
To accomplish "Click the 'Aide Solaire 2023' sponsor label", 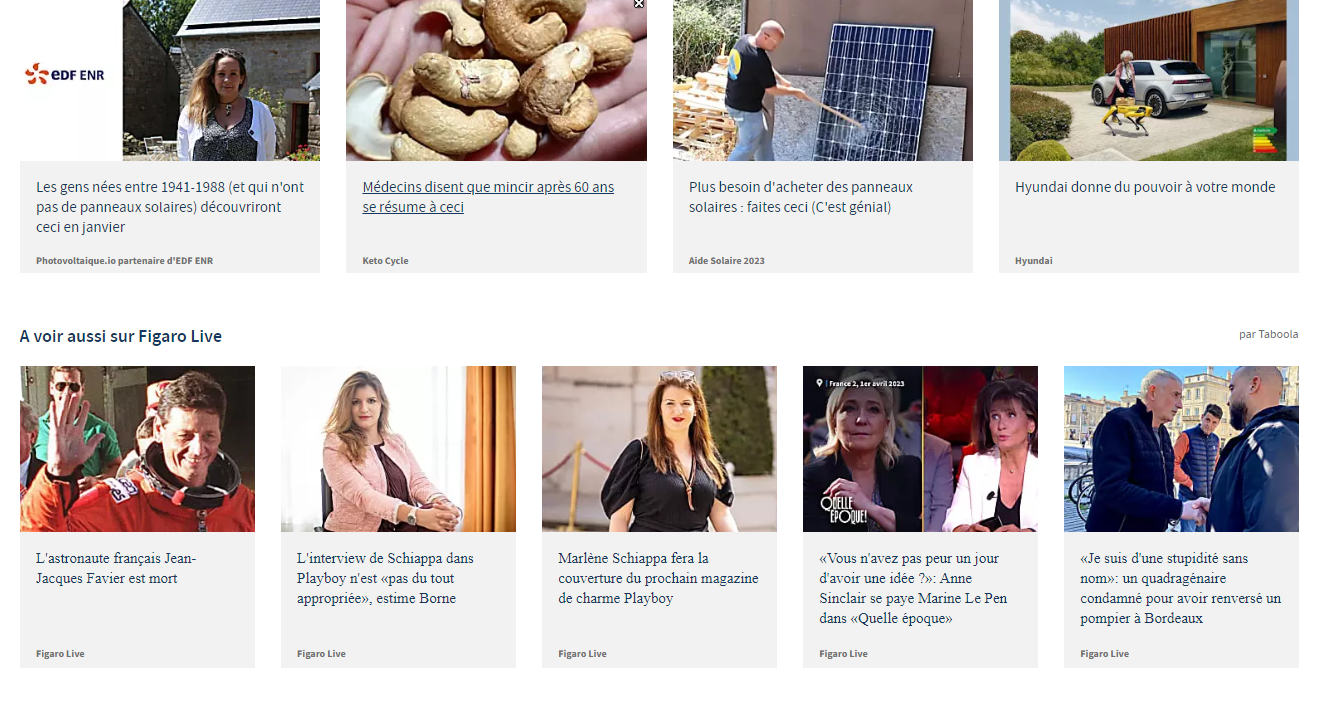I will 727,261.
